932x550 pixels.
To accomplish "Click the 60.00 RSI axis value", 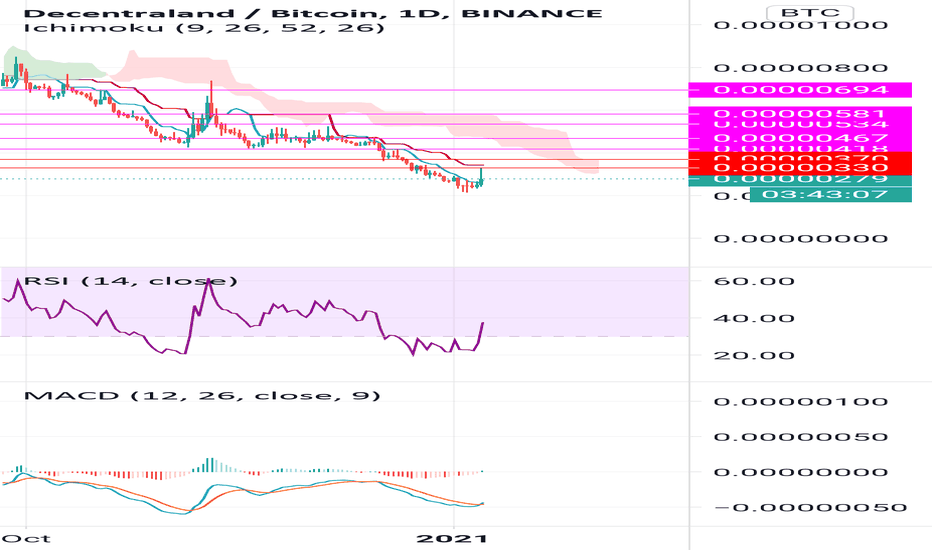I will coord(754,281).
